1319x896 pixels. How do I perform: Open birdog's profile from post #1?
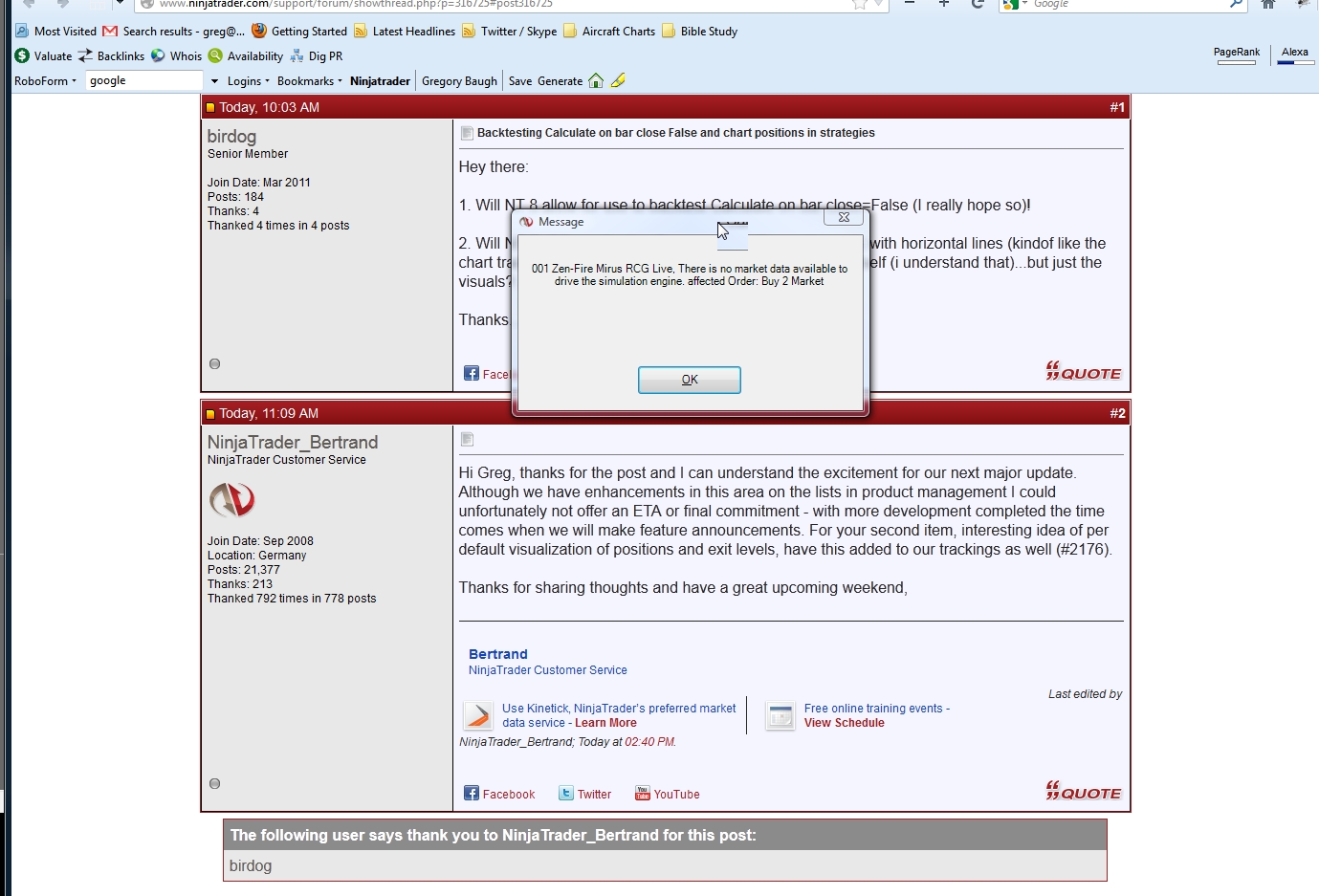[x=231, y=137]
